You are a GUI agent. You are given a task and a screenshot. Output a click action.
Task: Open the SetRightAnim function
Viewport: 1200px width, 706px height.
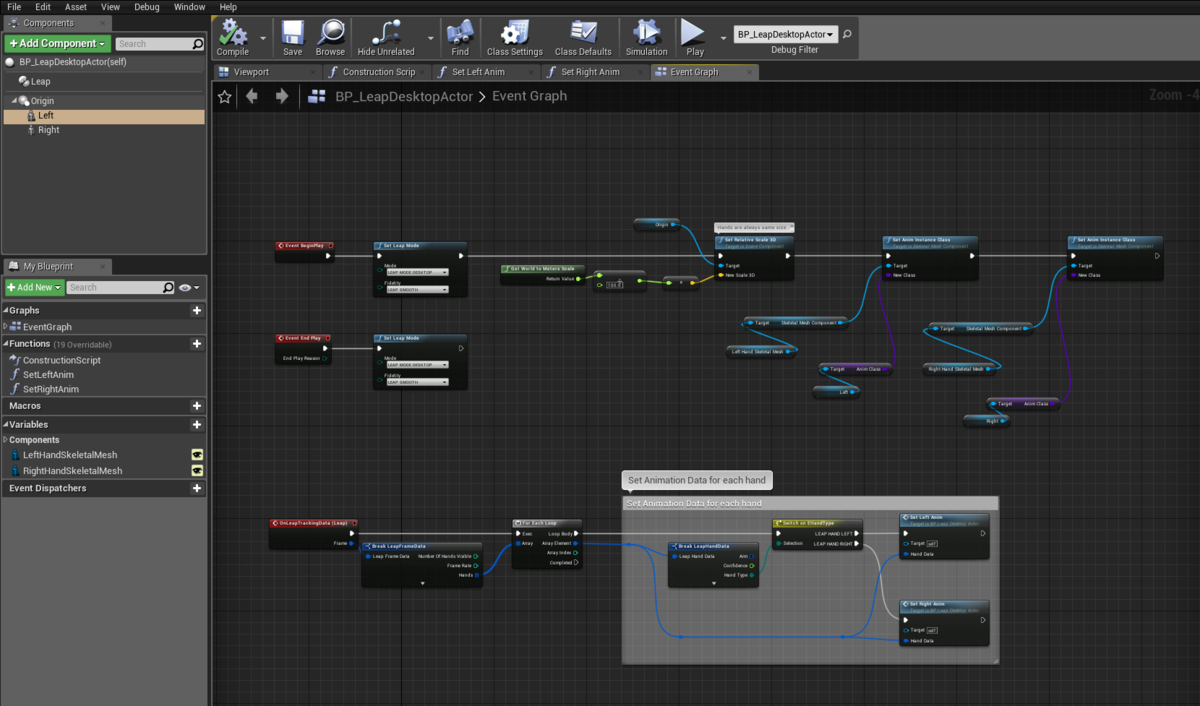pyautogui.click(x=51, y=389)
